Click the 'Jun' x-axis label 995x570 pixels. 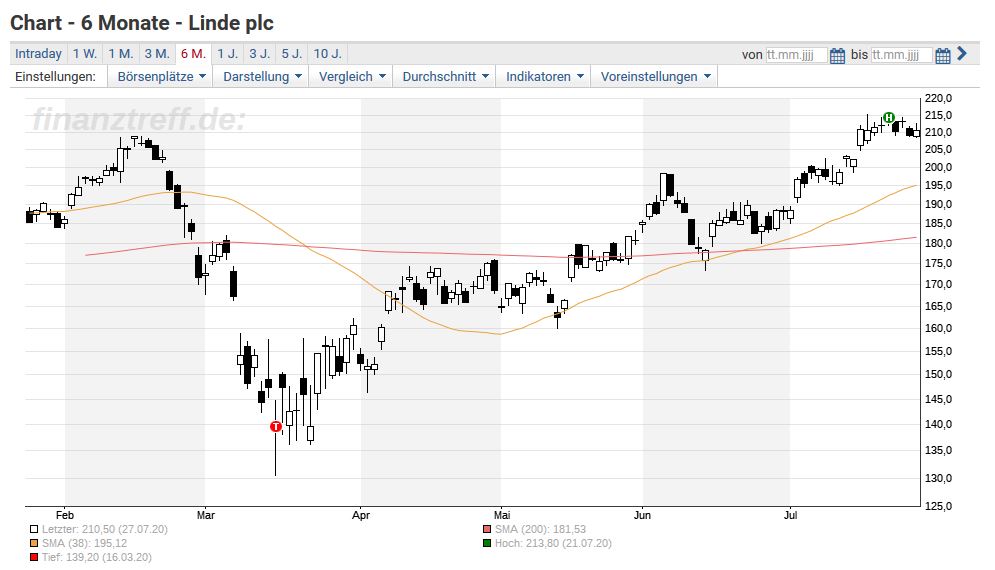[x=642, y=515]
